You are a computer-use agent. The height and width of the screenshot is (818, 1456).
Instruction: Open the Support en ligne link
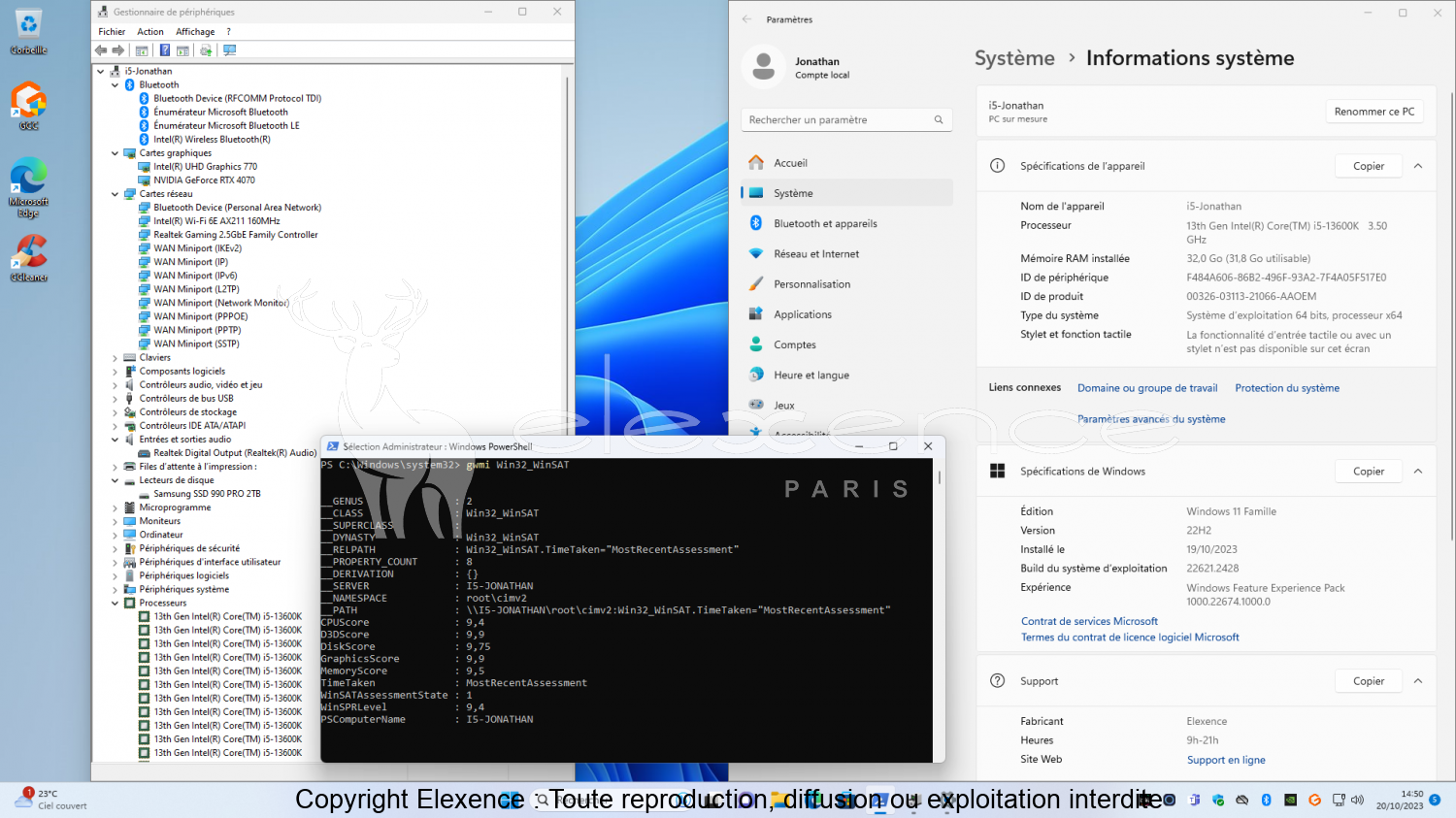point(1226,760)
